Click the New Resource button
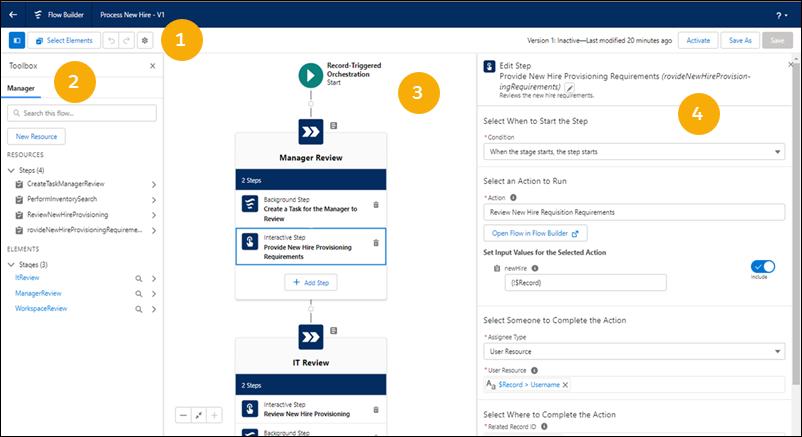 [37, 135]
